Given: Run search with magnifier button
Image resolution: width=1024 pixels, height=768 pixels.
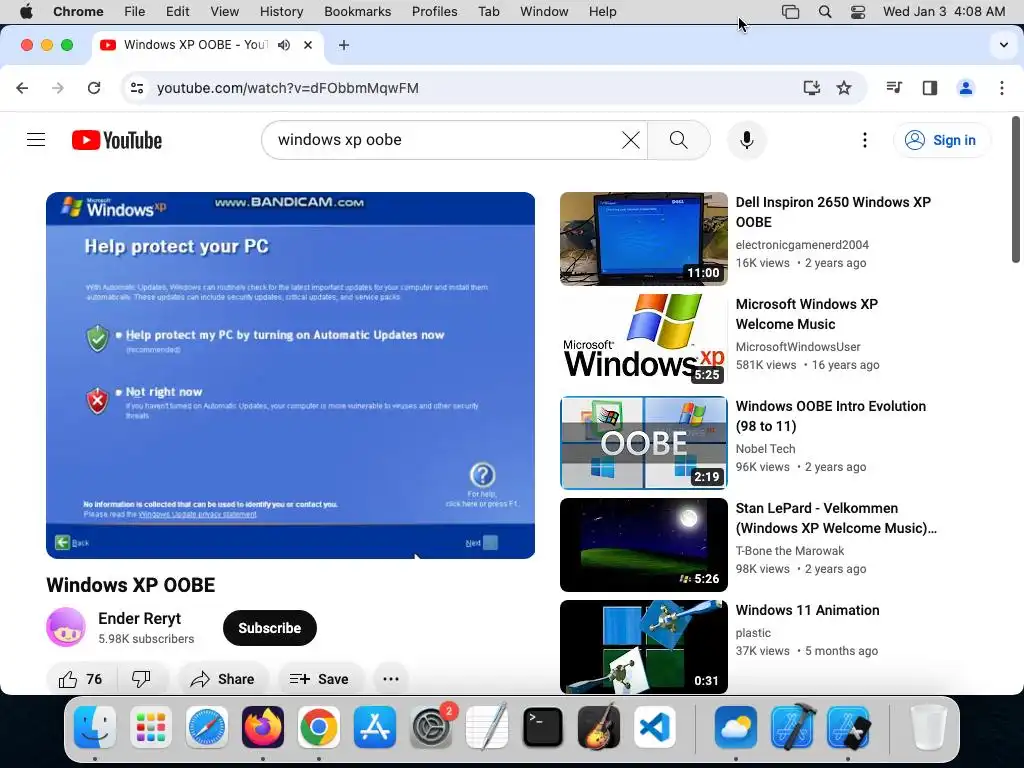Looking at the screenshot, I should pos(679,140).
